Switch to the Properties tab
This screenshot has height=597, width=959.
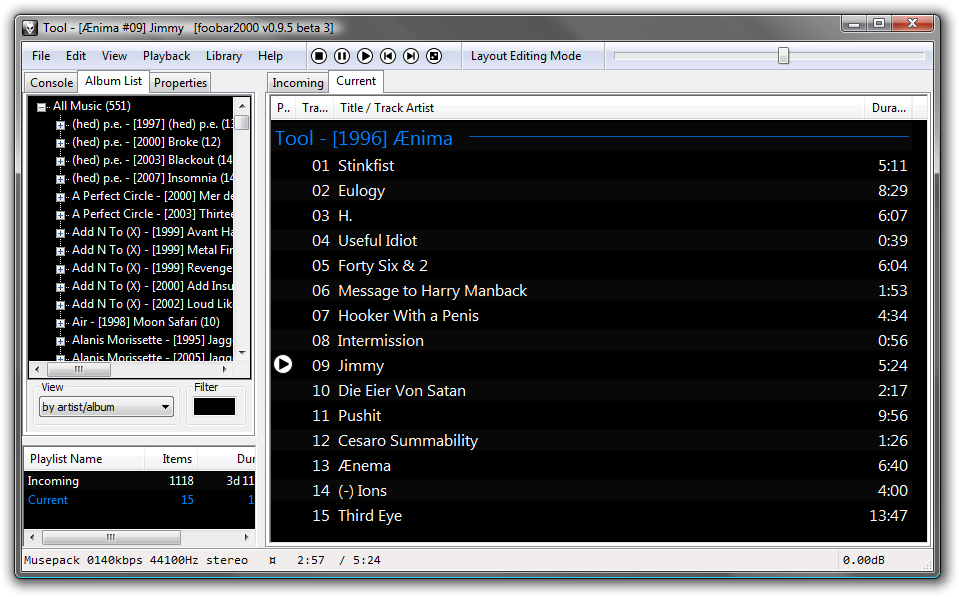pyautogui.click(x=180, y=82)
